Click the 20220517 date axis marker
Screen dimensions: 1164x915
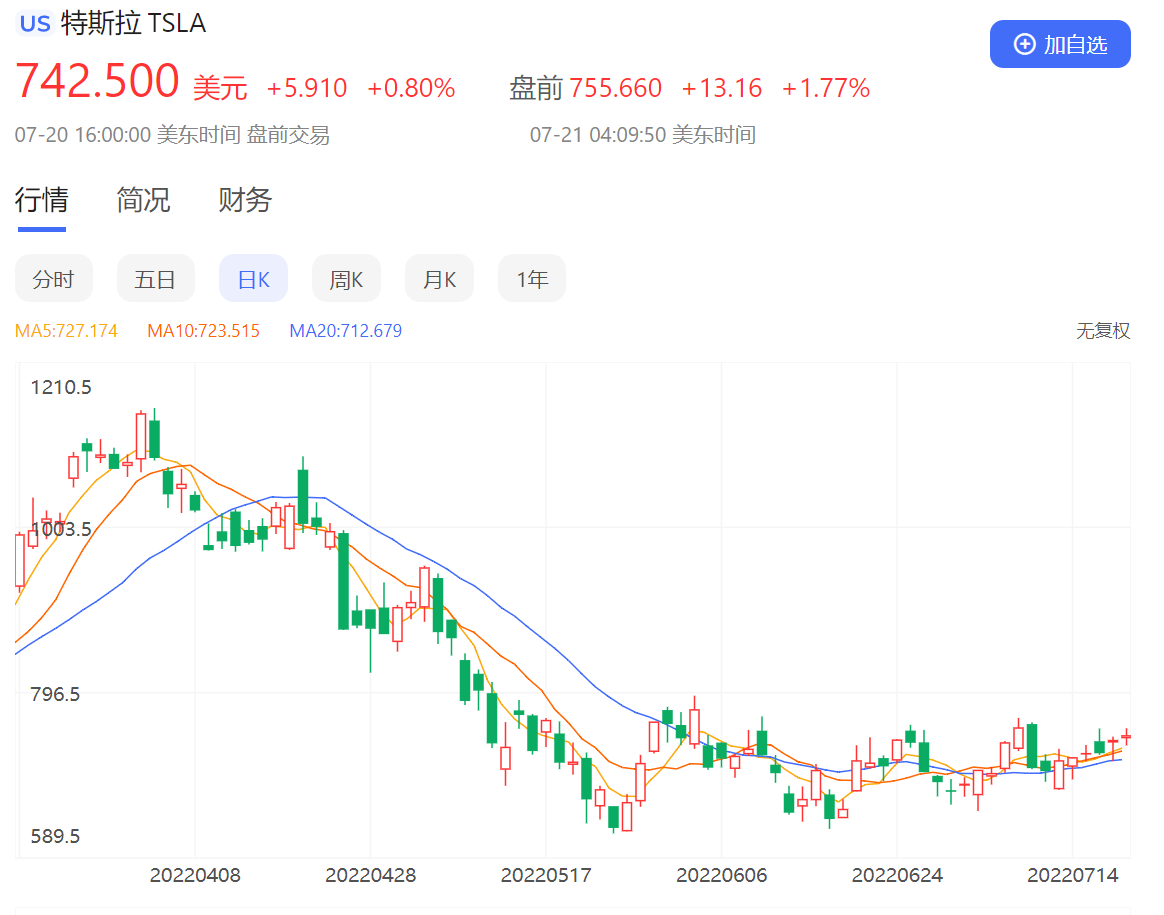coord(546,875)
